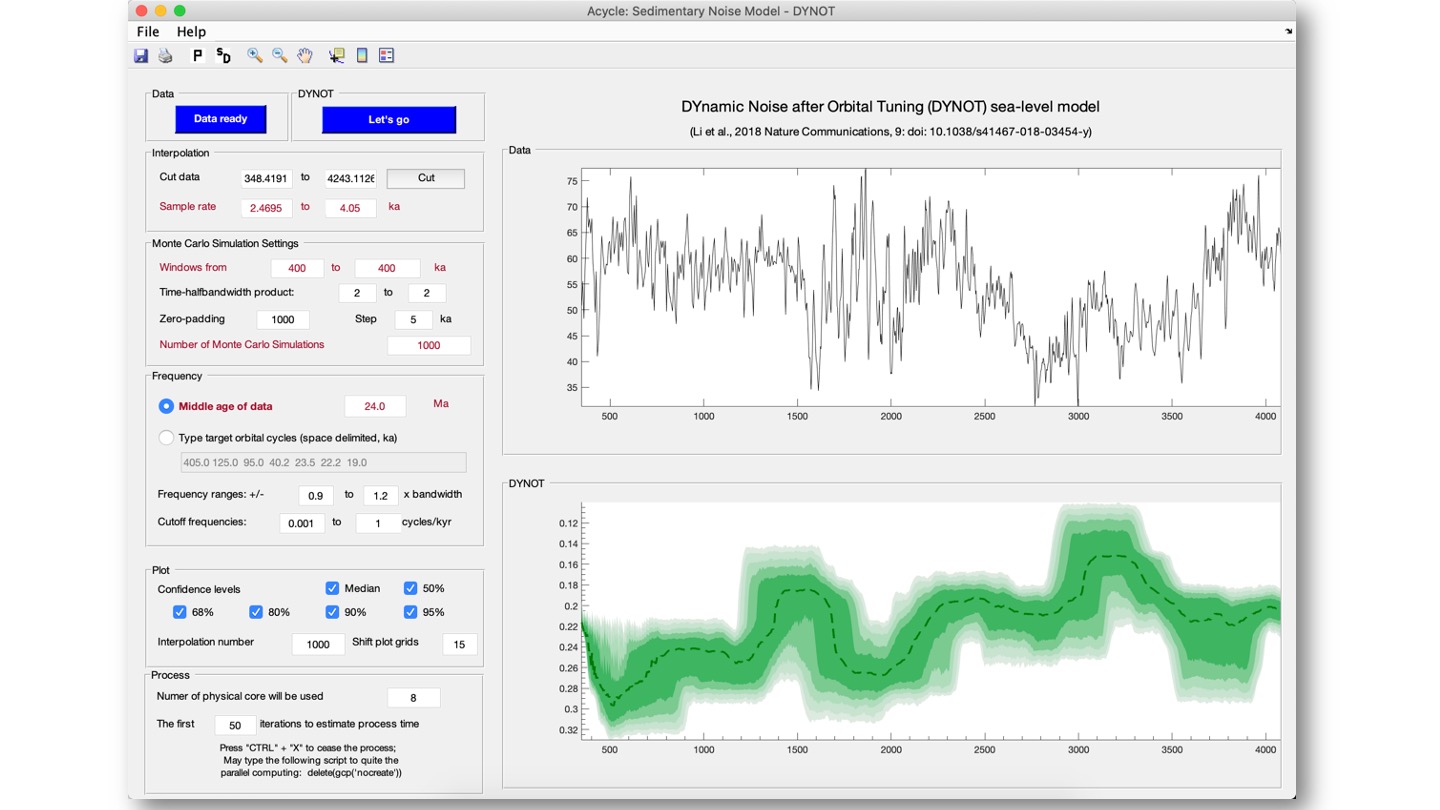This screenshot has width=1440, height=810.
Task: Click the Cut button in Interpolation
Action: (426, 178)
